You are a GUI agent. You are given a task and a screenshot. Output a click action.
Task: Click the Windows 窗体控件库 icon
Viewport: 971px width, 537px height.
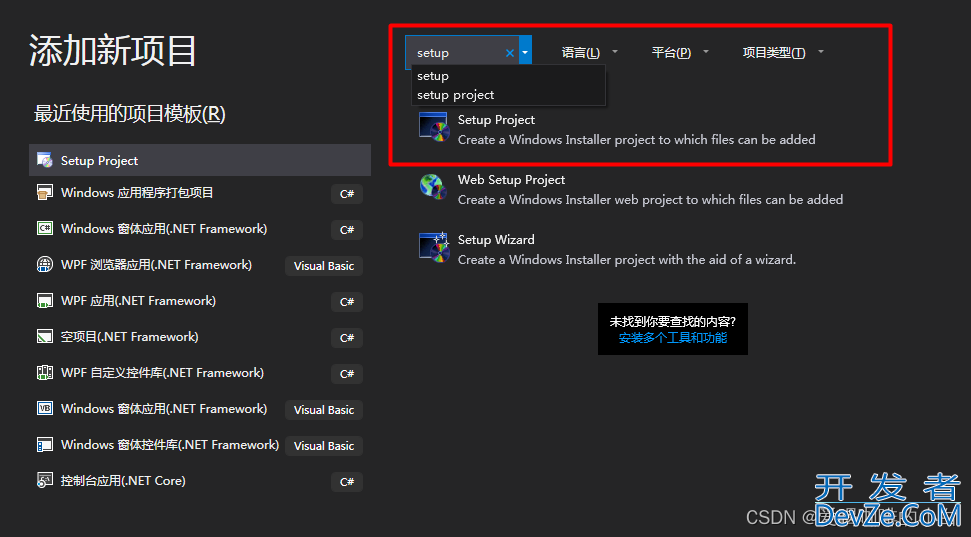[x=45, y=444]
